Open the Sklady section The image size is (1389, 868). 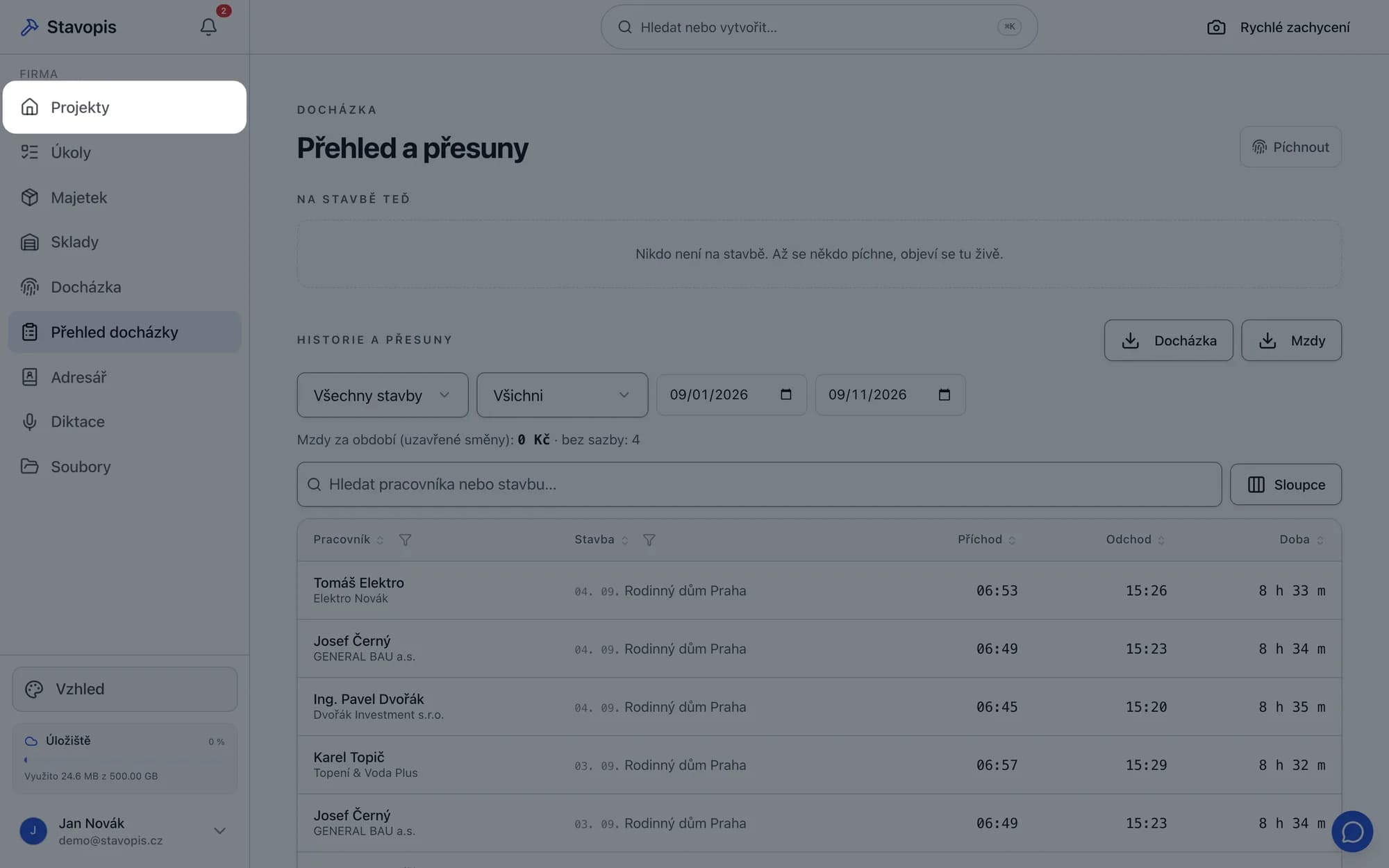coord(124,242)
